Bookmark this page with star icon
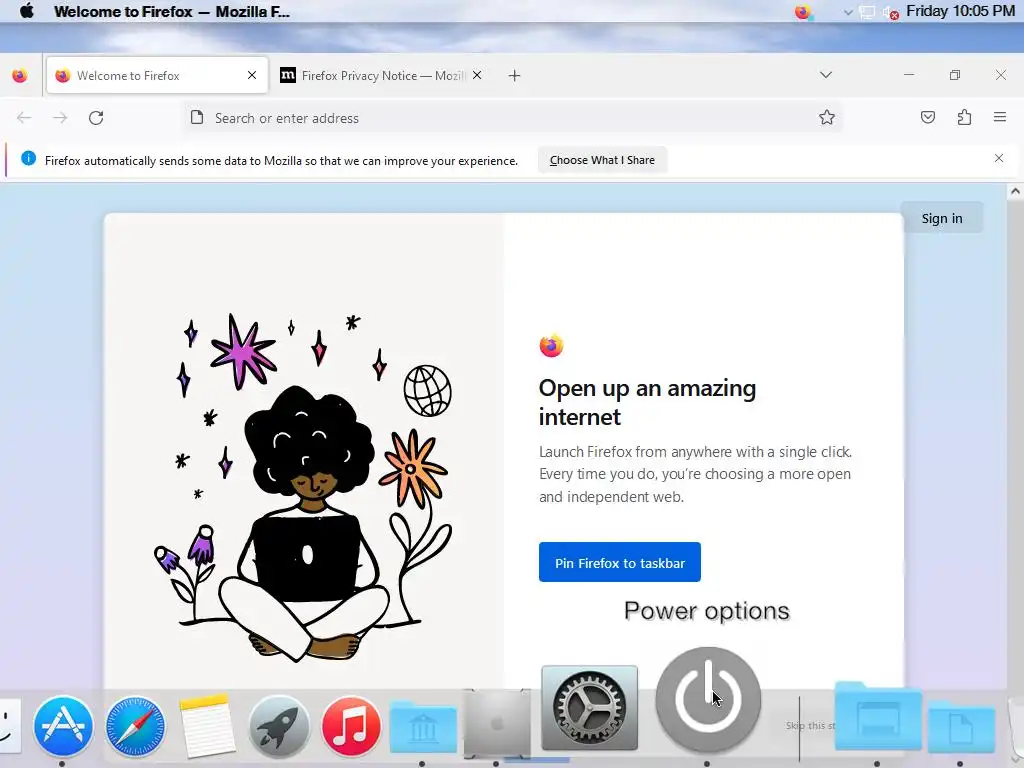1024x768 pixels. pyautogui.click(x=826, y=118)
